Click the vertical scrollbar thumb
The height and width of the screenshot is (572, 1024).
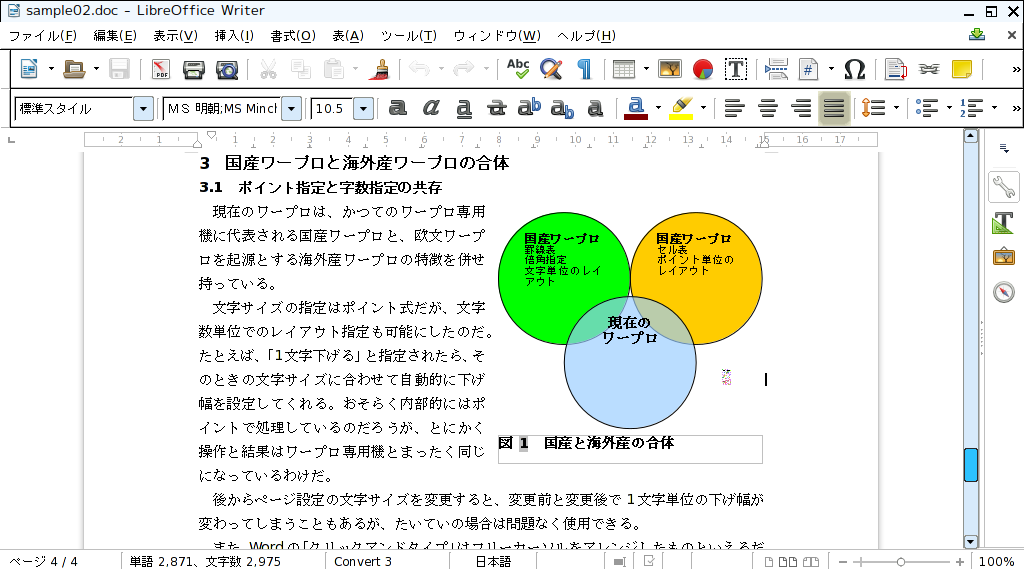tap(970, 464)
